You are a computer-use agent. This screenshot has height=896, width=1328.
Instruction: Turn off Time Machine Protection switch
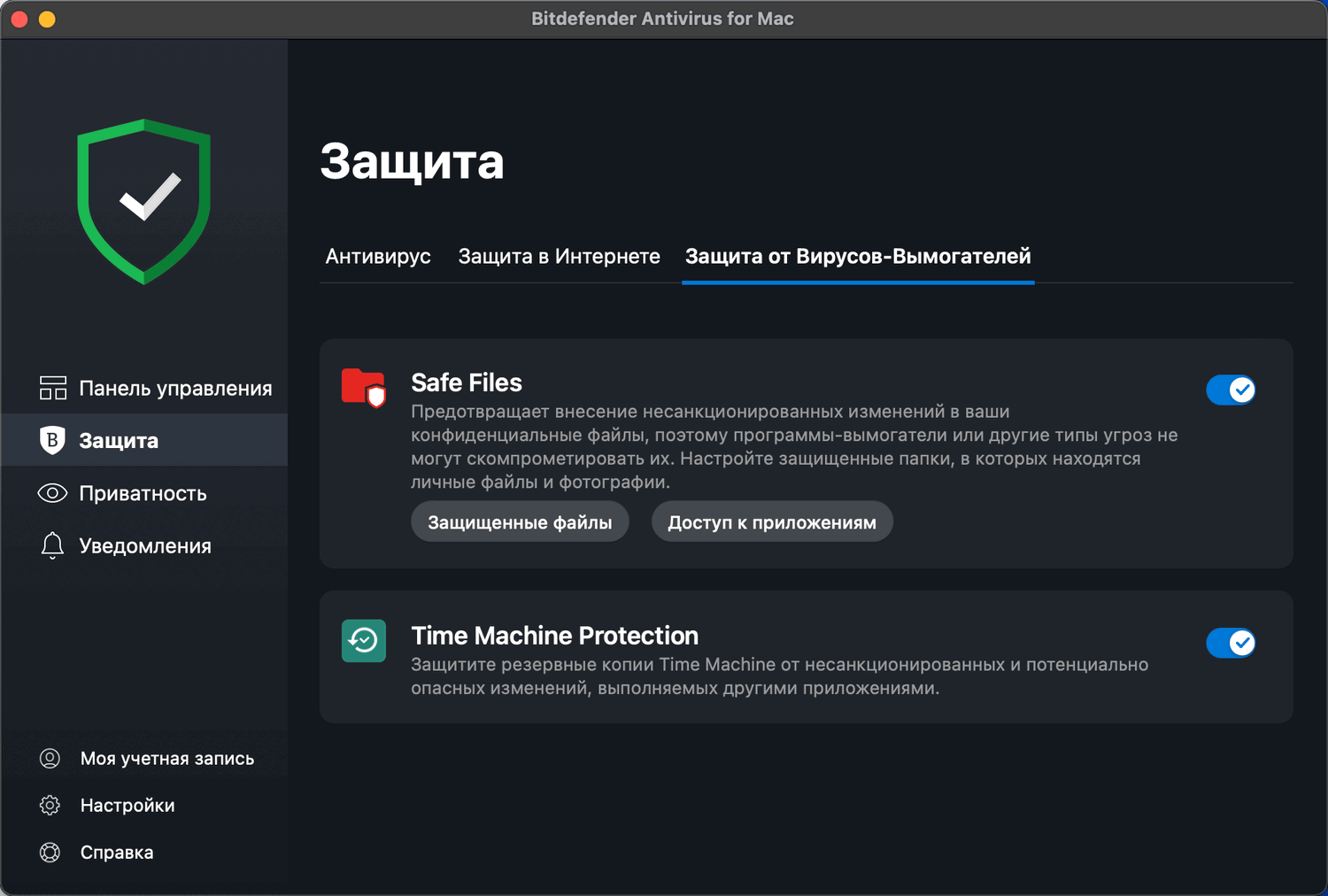click(x=1231, y=643)
